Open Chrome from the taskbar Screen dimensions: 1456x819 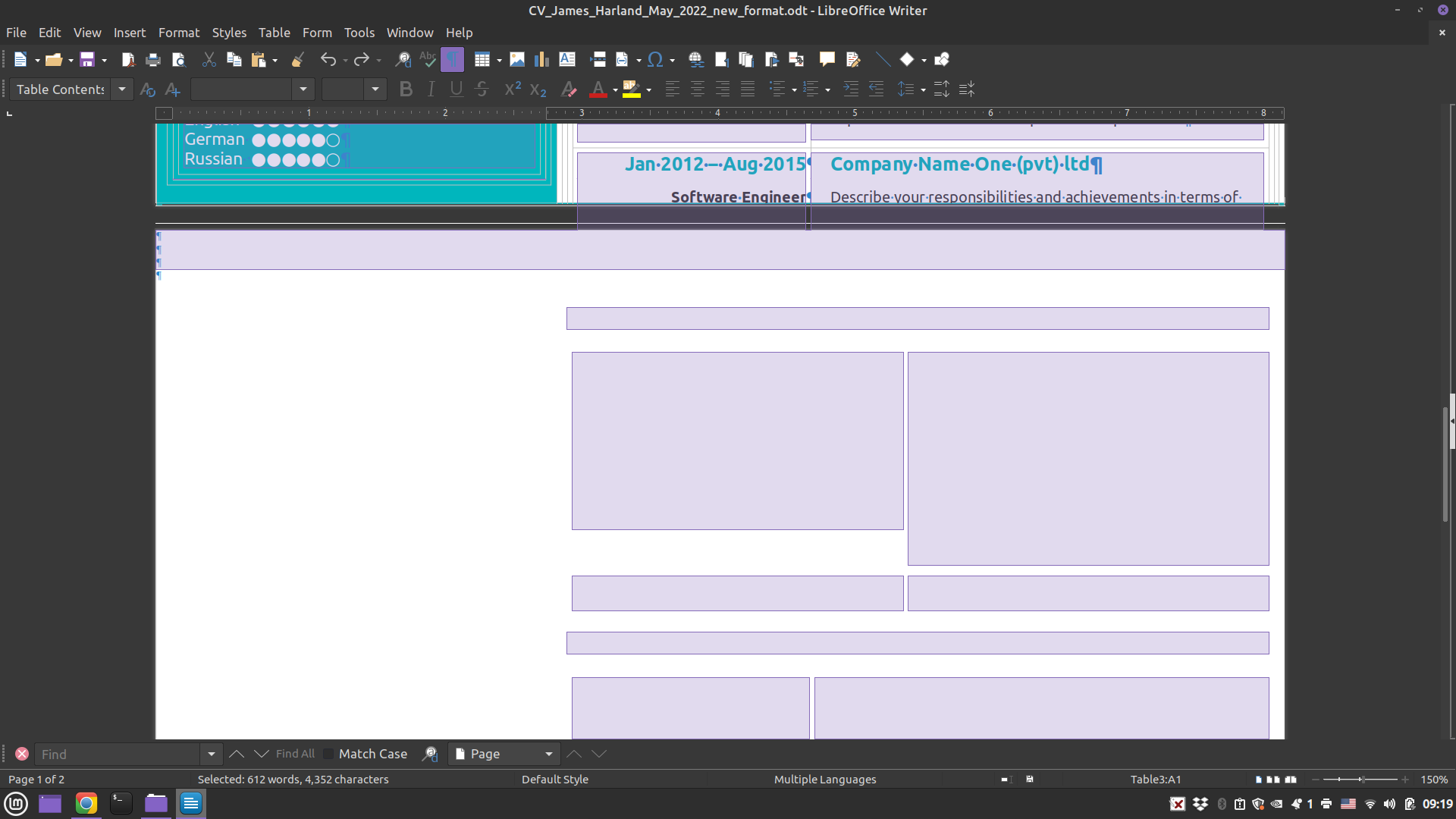[86, 803]
